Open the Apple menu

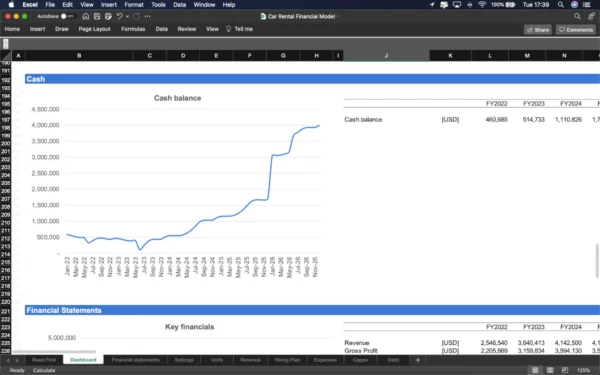tap(11, 5)
